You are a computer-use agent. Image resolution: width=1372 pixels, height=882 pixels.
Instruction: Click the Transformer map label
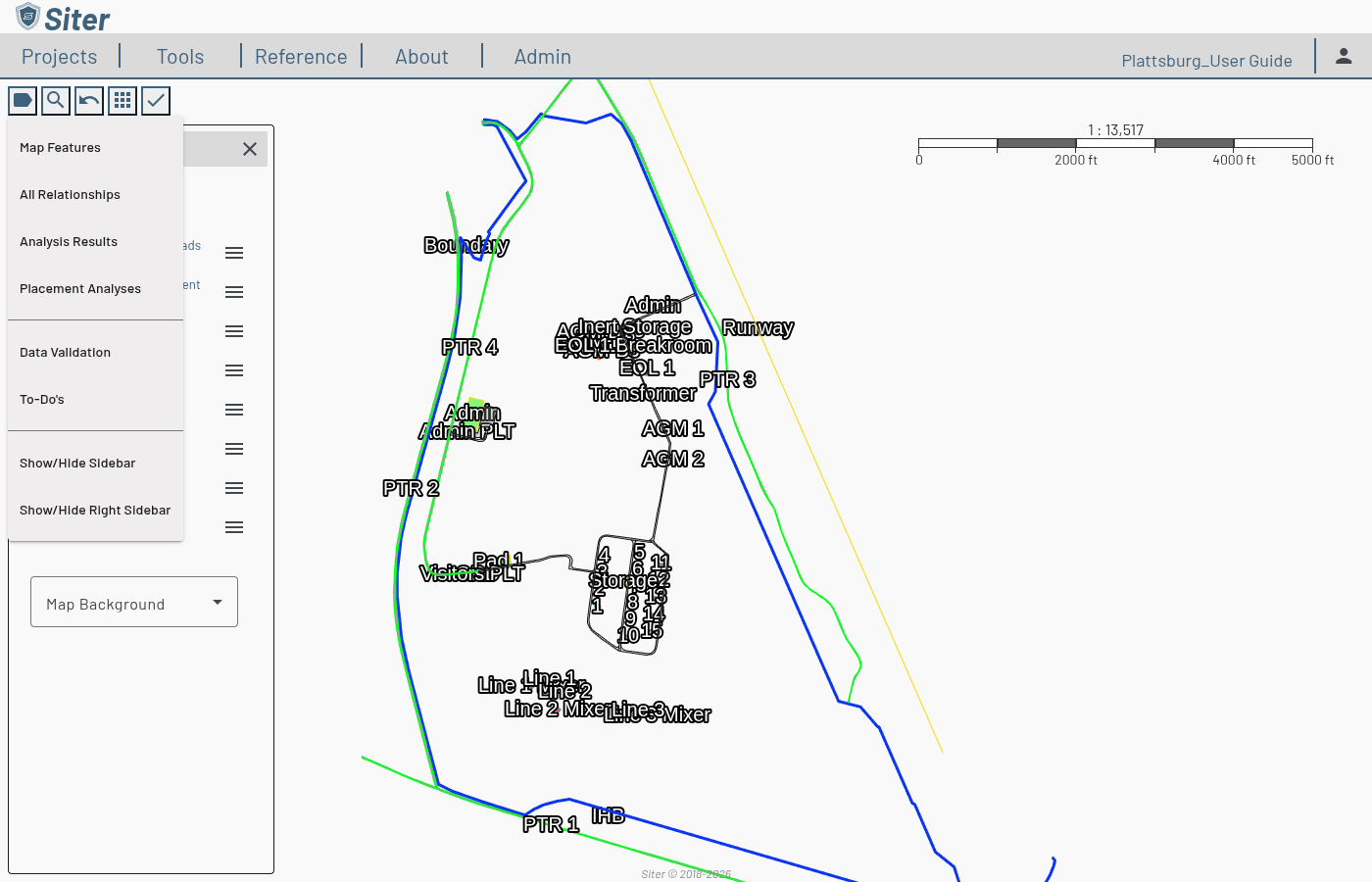[643, 393]
